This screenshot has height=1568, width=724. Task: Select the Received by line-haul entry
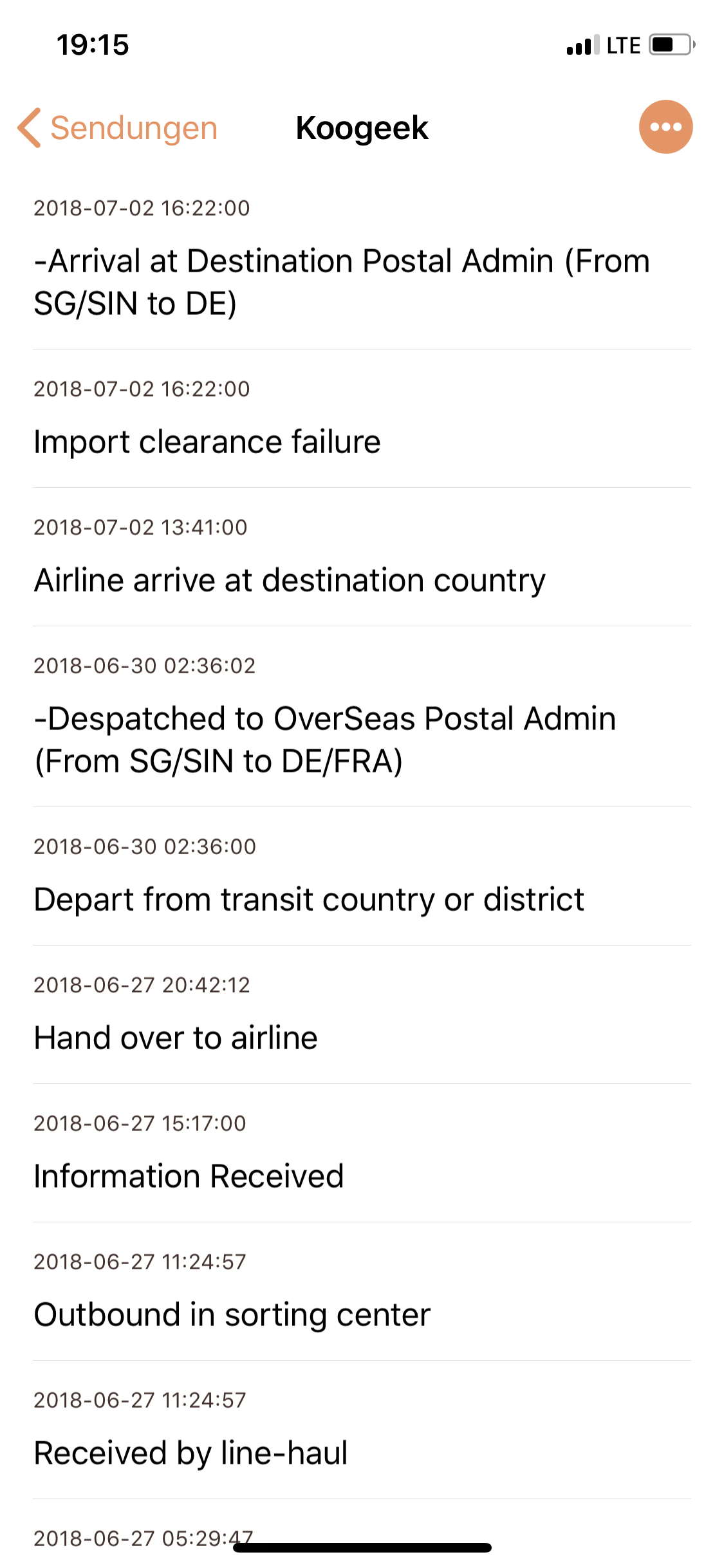[190, 1453]
